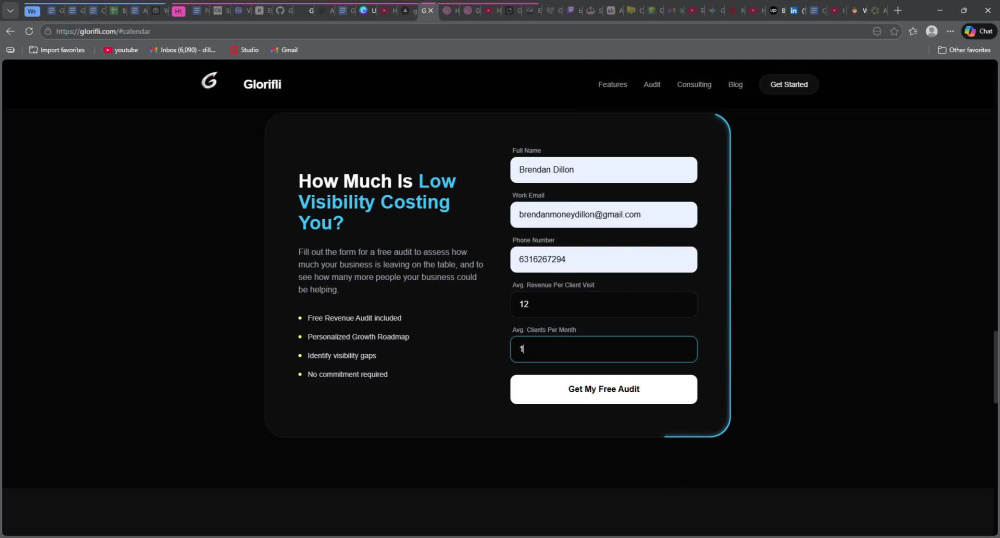Click the Glorifli G logo icon
1000x538 pixels.
coord(209,81)
